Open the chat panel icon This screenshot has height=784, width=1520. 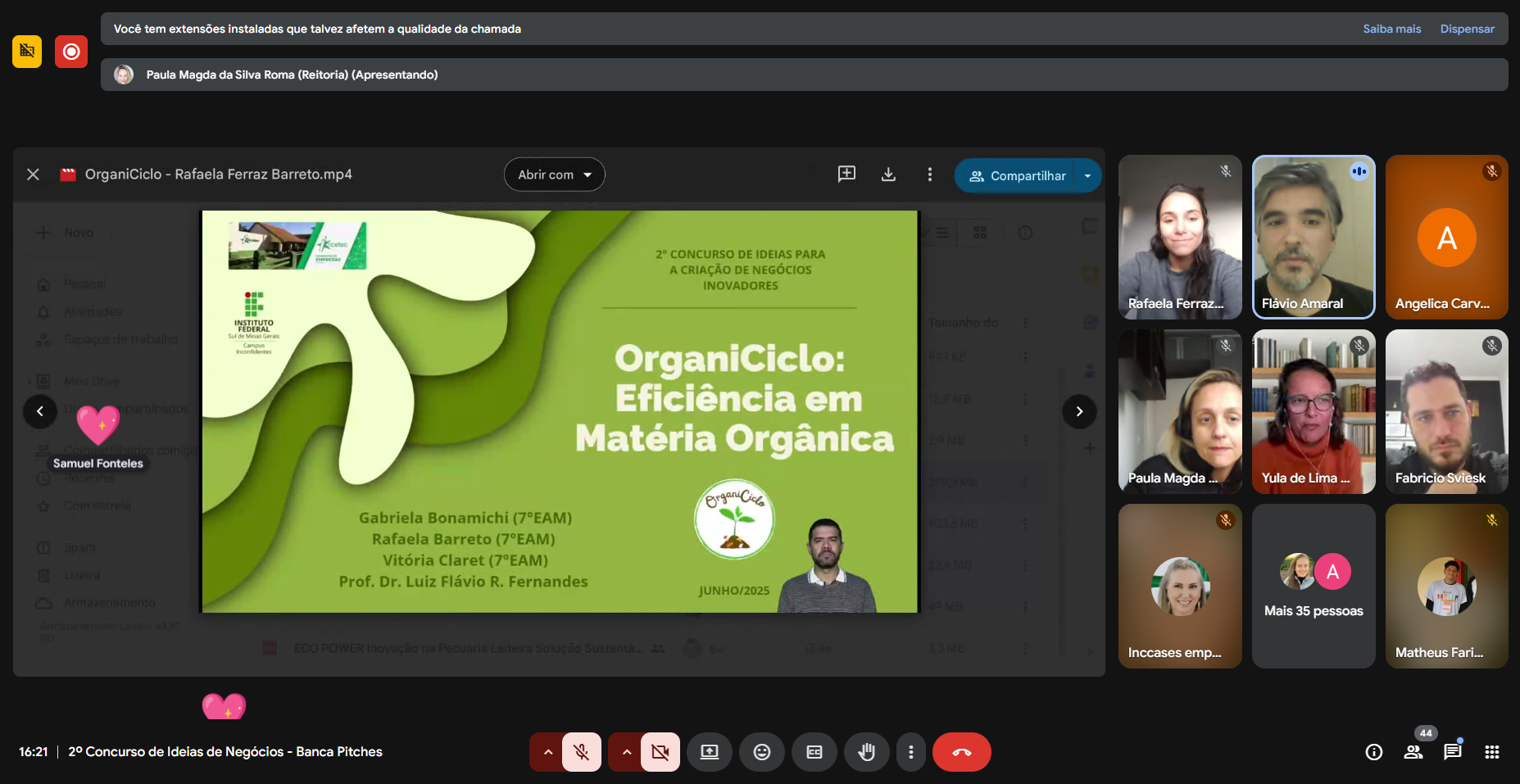(1452, 752)
